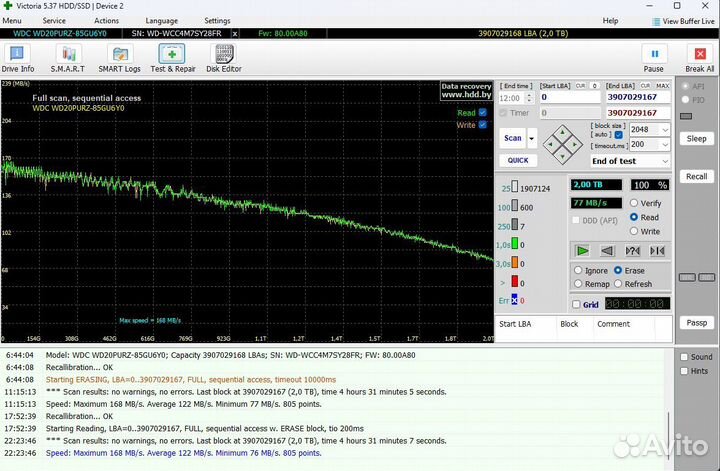Screen dimensions: 720x471
Task: Open the Language menu
Action: [161, 20]
